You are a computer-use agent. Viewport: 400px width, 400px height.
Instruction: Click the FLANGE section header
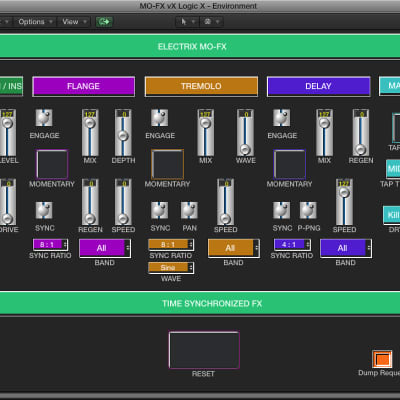click(x=84, y=86)
